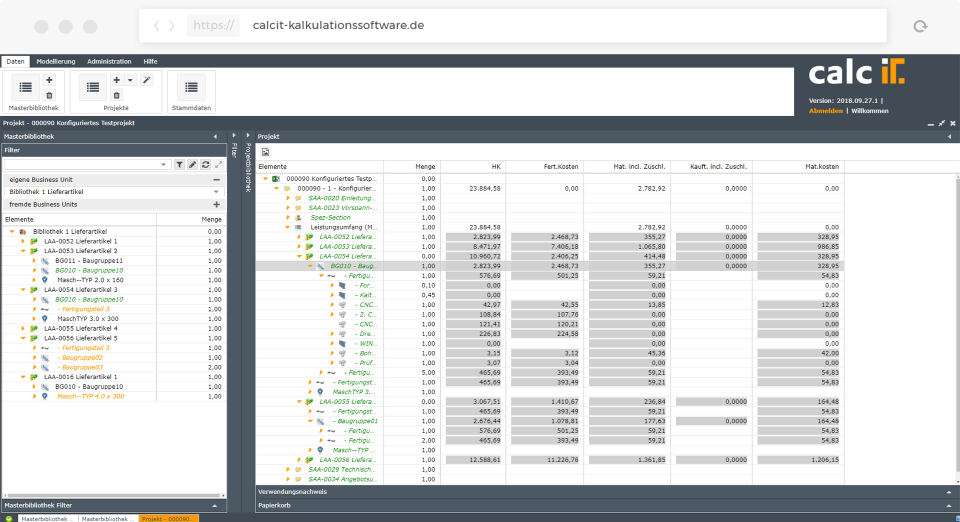Open the Projekte add dropdown arrow
960x522 pixels.
pos(130,80)
